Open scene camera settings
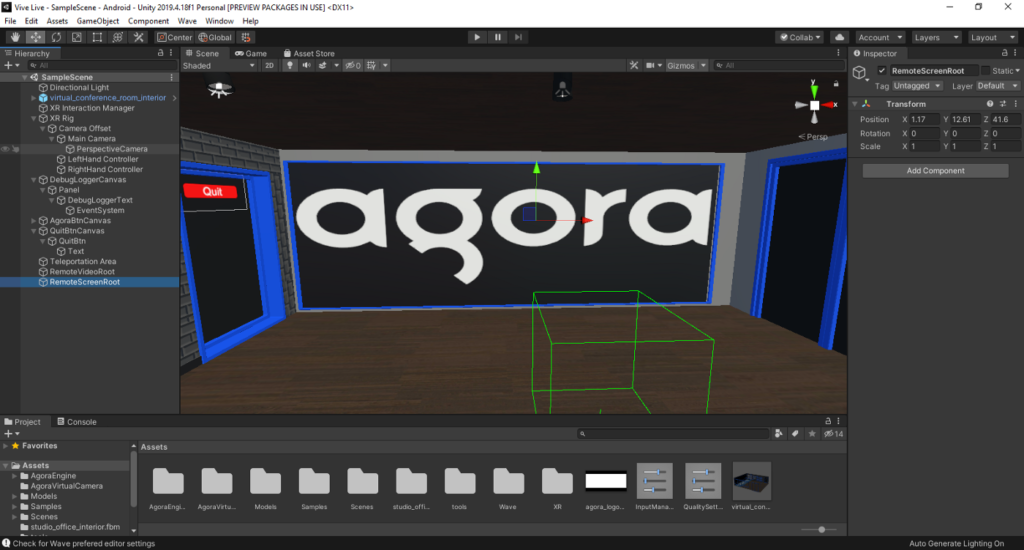1024x550 pixels. [x=650, y=65]
